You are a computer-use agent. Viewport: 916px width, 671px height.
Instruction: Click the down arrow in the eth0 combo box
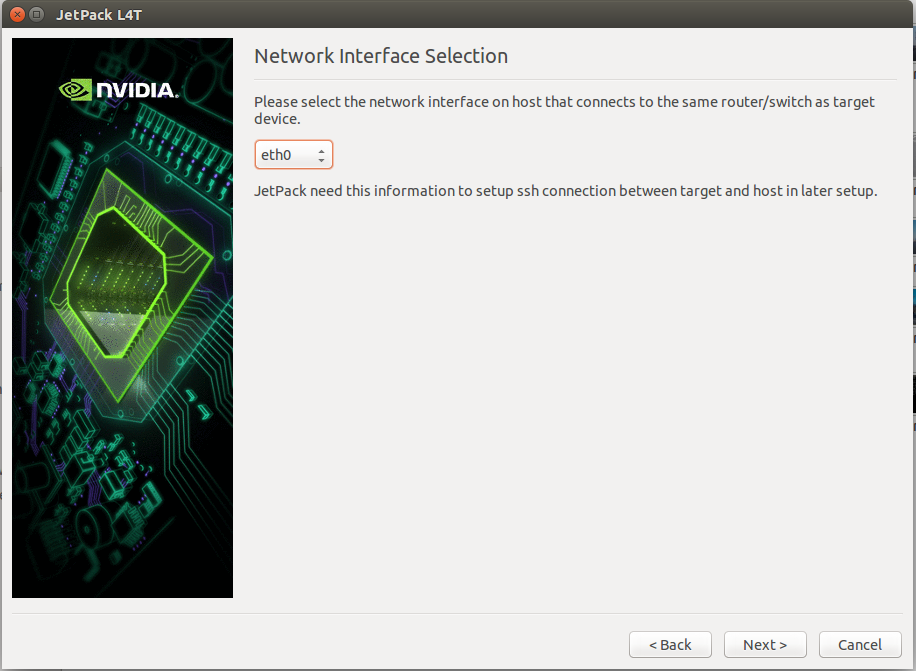321,160
